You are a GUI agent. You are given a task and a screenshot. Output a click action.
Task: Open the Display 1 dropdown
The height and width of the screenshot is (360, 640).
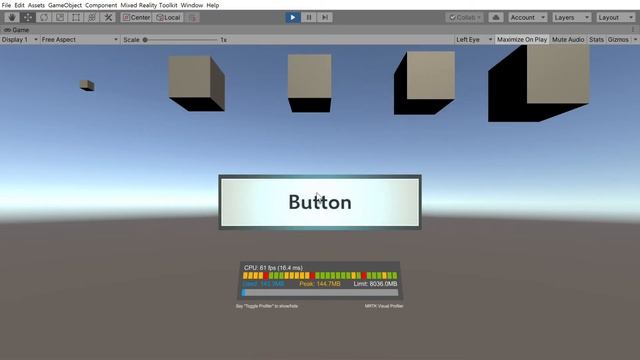(20, 40)
